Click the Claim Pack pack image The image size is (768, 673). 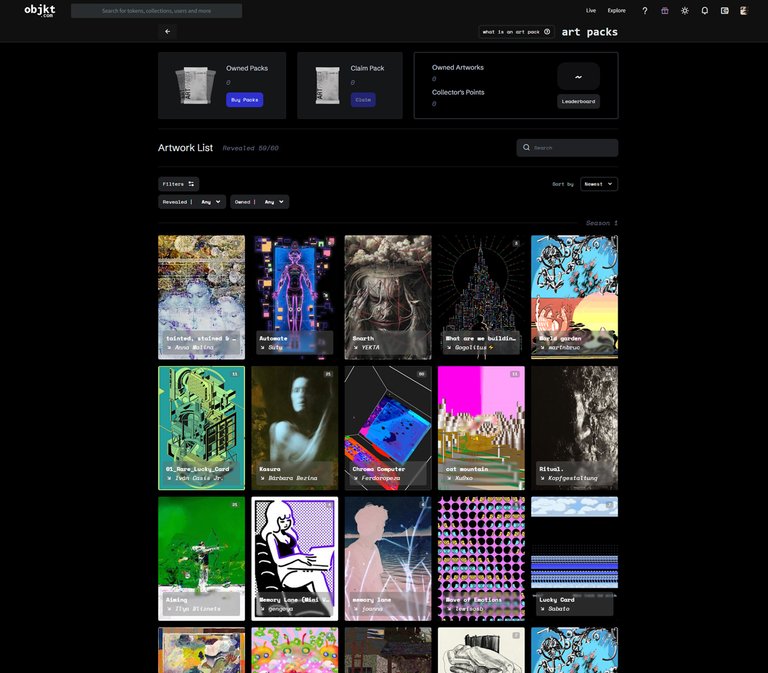pos(327,85)
